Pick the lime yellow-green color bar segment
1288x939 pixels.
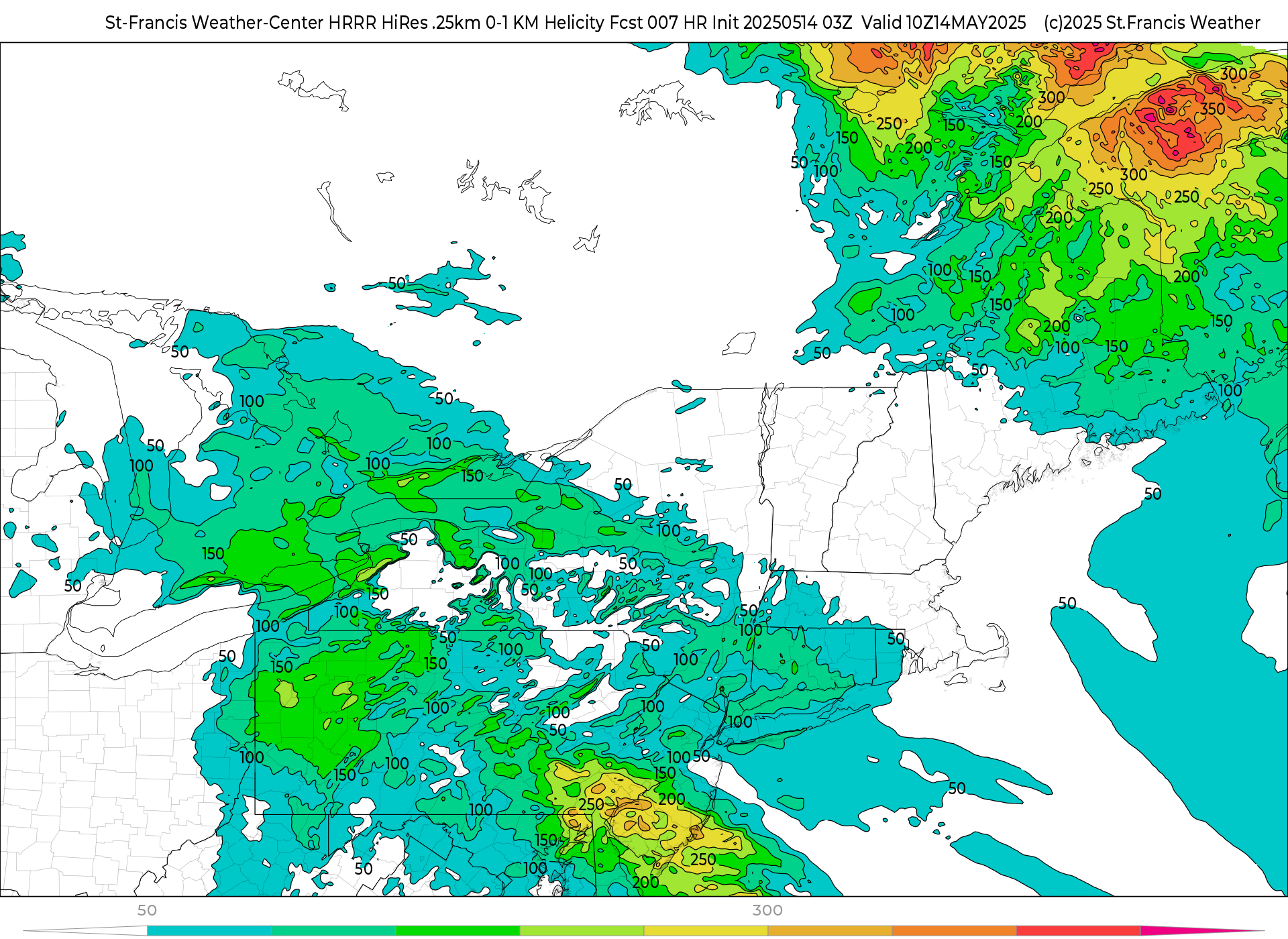[x=582, y=931]
